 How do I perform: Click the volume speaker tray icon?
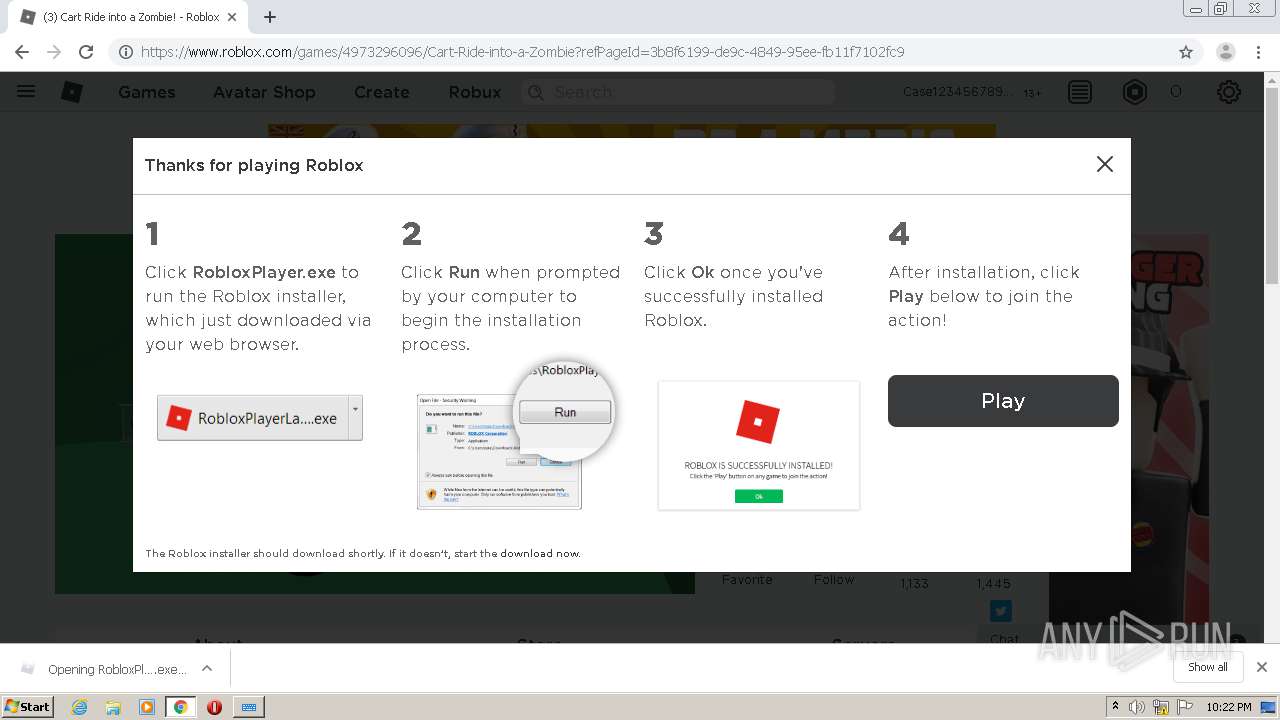pyautogui.click(x=1137, y=707)
